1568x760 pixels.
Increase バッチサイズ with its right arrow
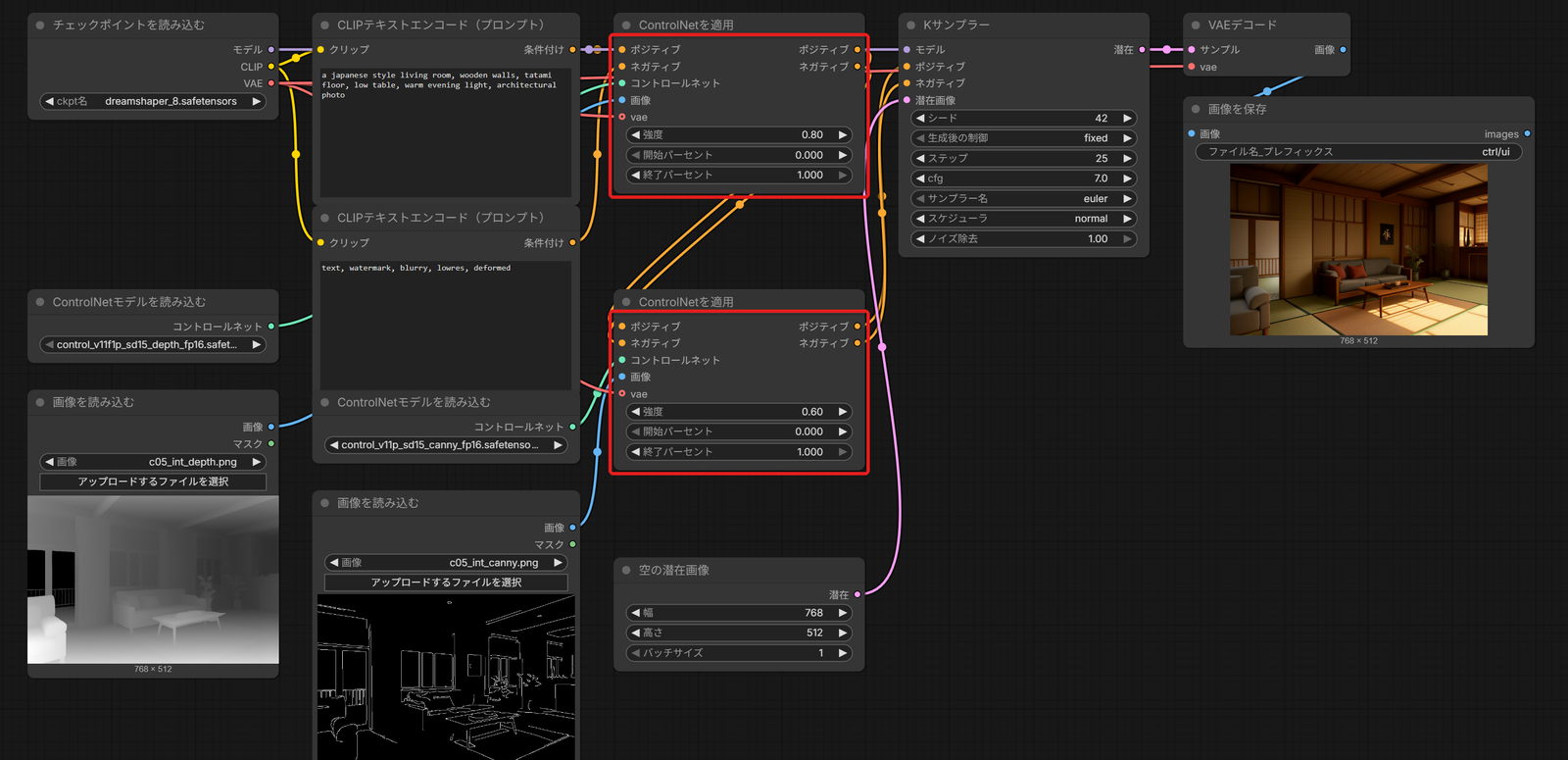point(842,653)
